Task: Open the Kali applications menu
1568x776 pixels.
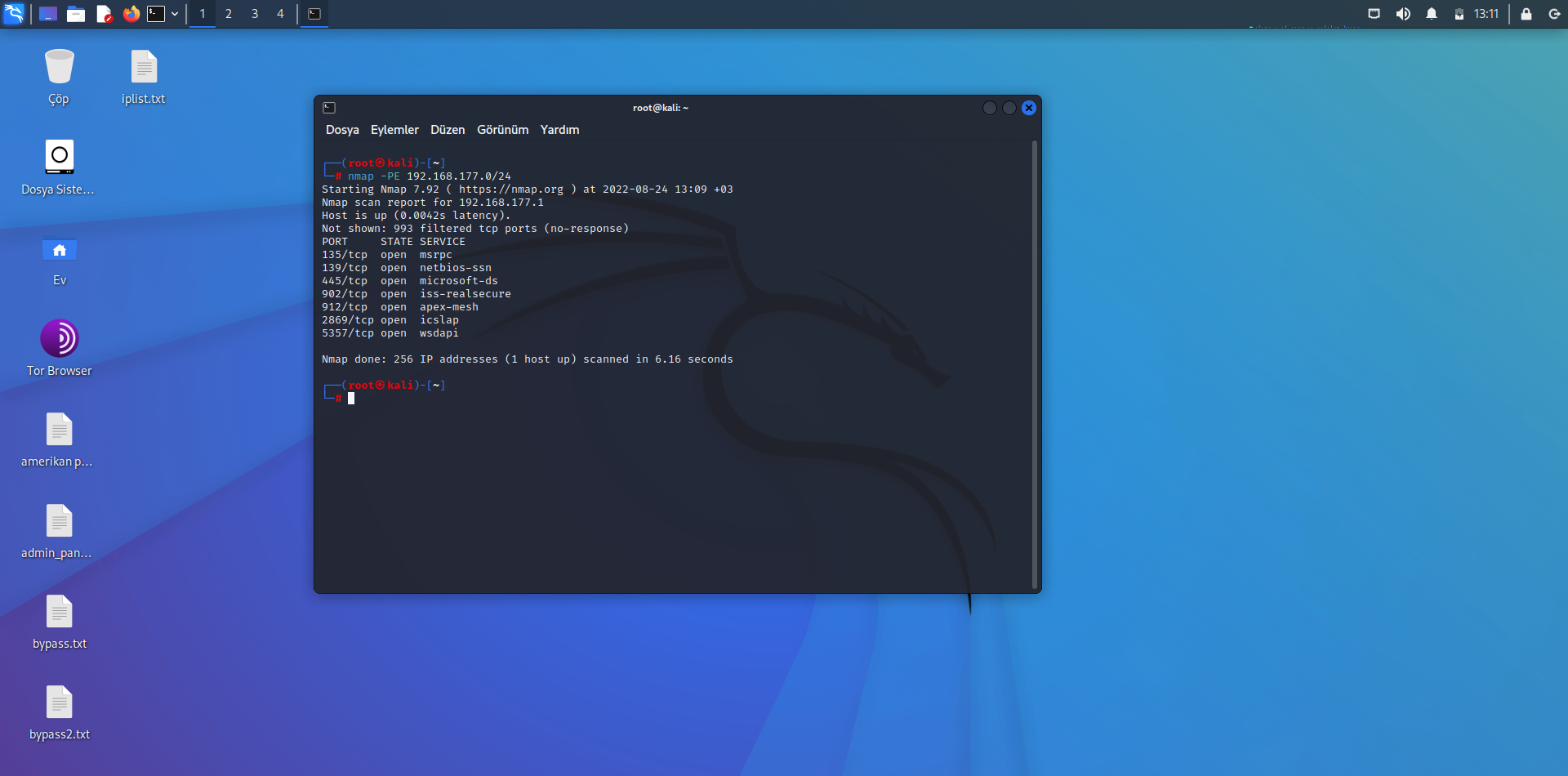Action: pos(14,14)
